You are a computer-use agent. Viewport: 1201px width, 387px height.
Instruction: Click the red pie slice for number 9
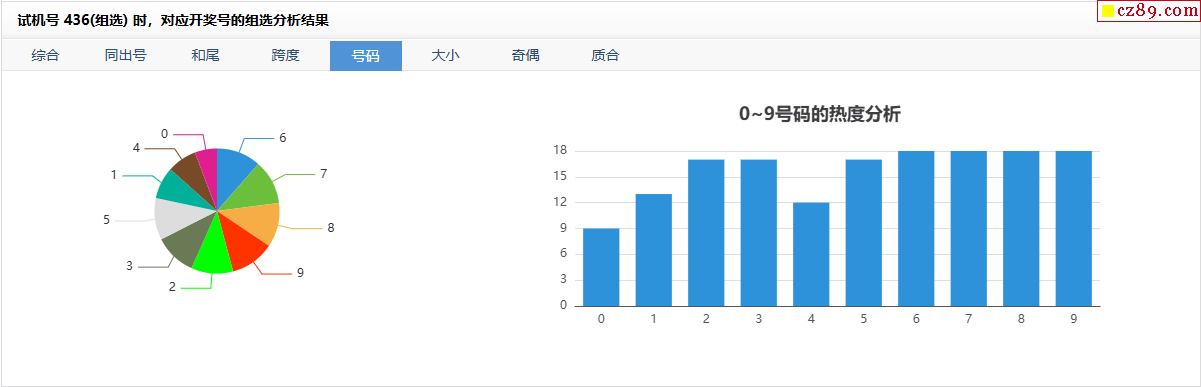(244, 248)
